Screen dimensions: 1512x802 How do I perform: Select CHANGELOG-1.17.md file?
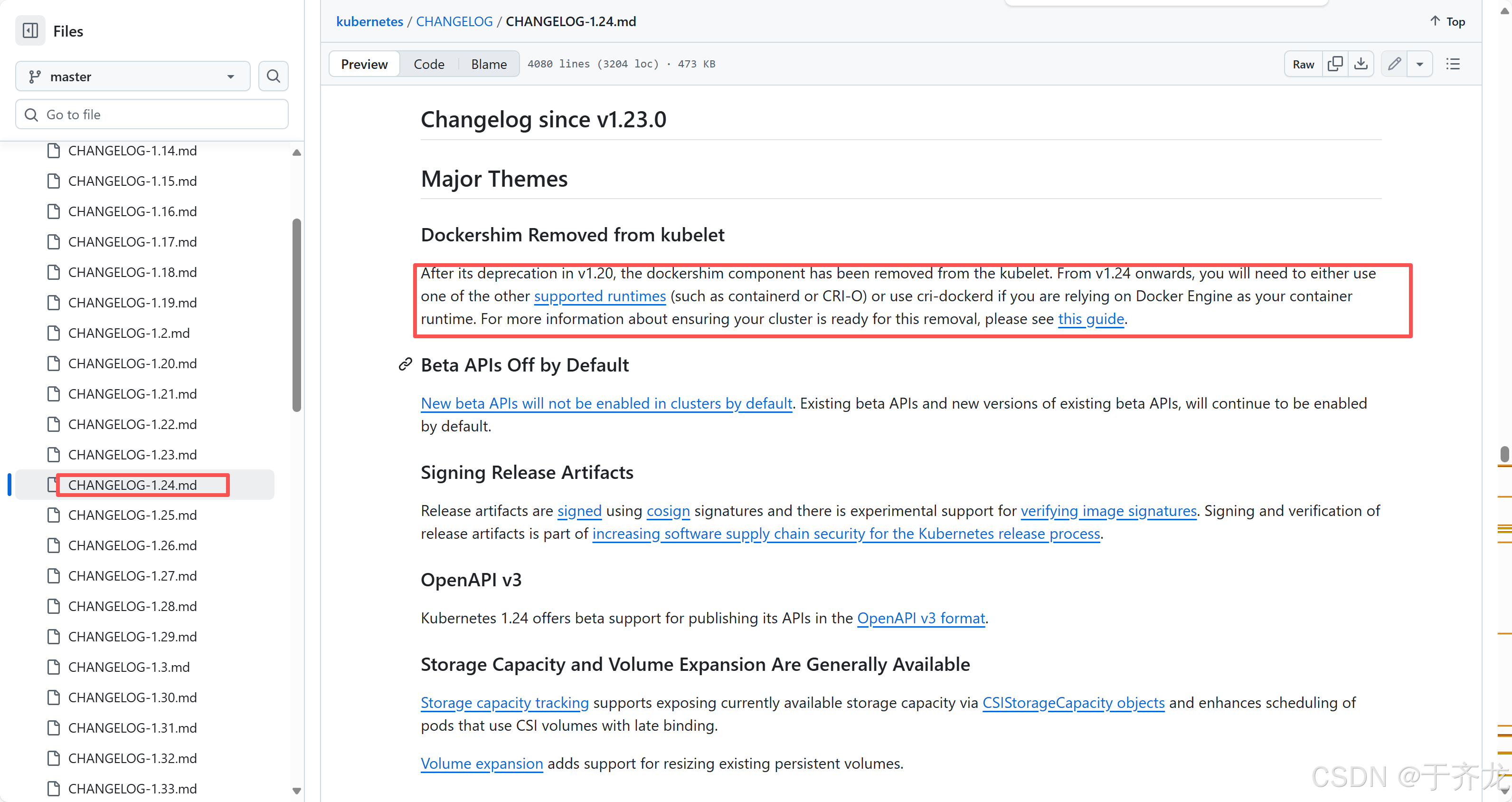coord(132,242)
